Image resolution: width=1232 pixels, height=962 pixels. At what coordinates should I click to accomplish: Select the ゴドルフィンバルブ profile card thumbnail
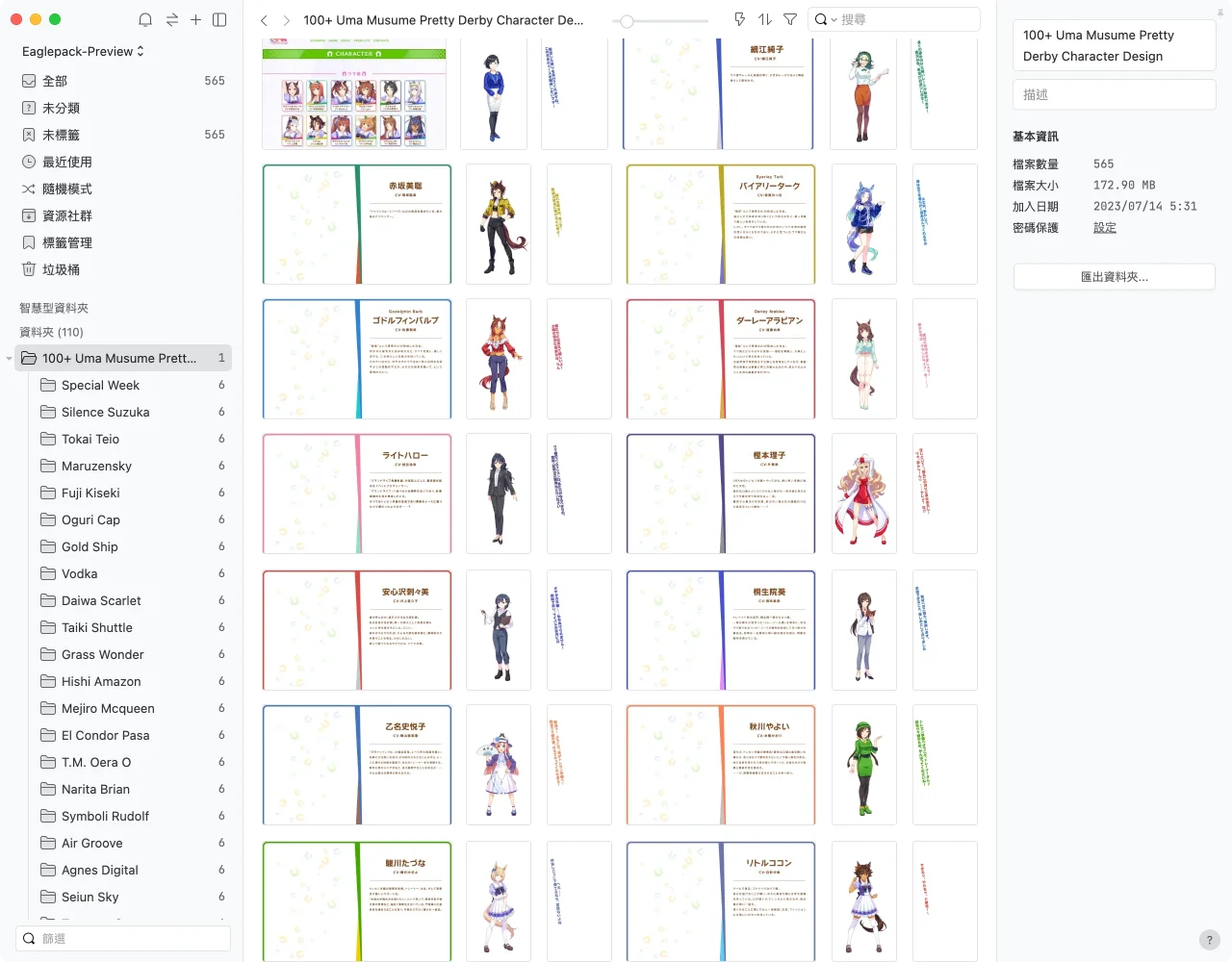click(x=357, y=359)
